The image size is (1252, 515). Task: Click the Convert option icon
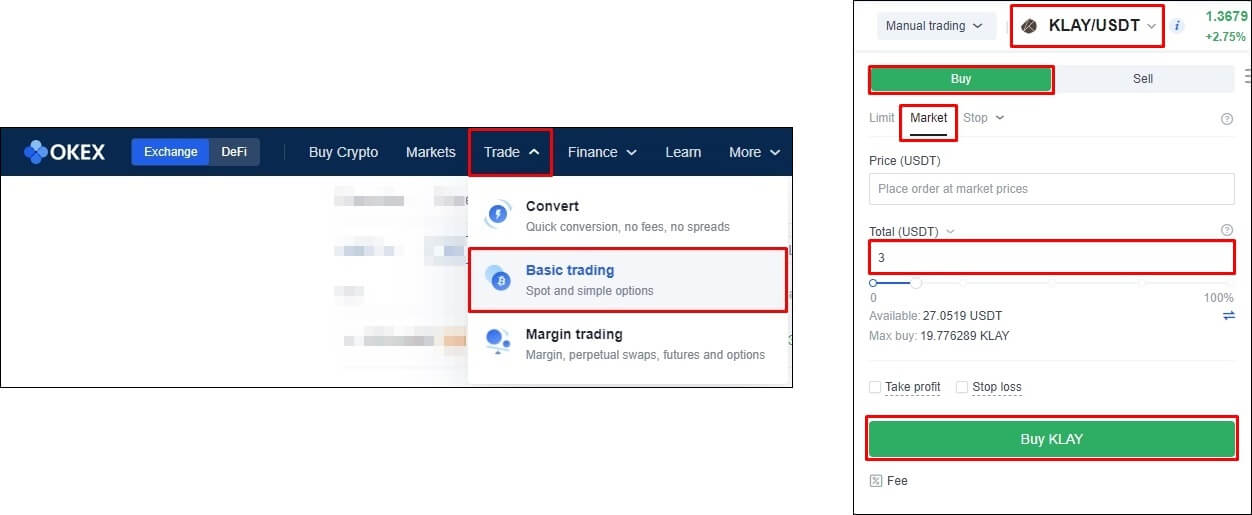(x=497, y=215)
